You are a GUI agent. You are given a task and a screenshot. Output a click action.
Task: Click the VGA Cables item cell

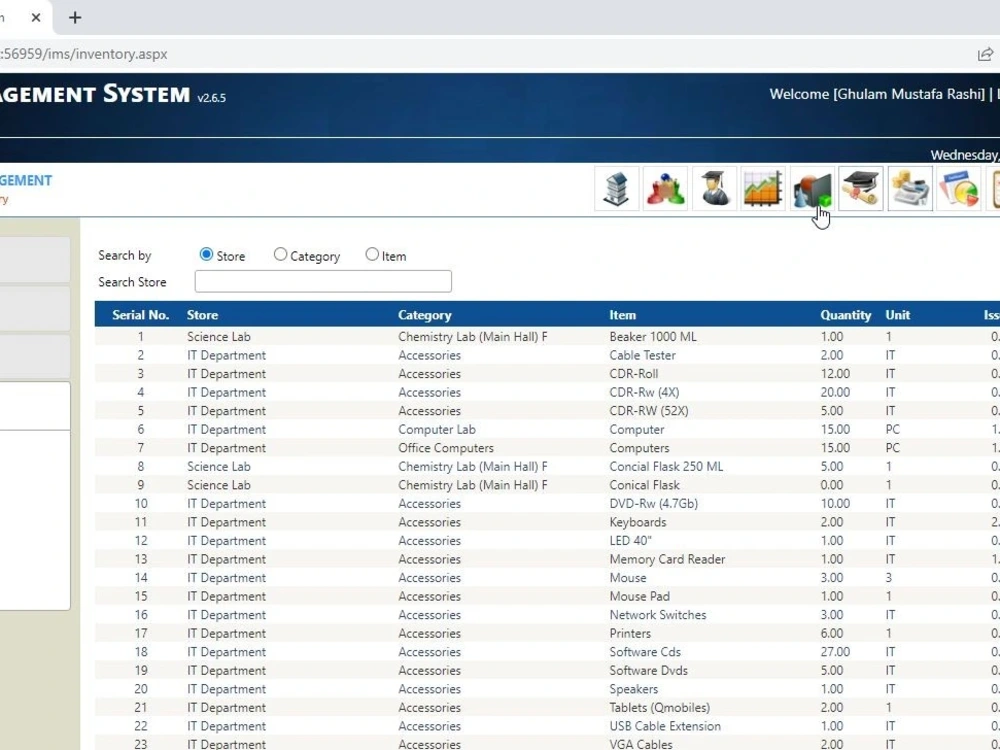[640, 744]
